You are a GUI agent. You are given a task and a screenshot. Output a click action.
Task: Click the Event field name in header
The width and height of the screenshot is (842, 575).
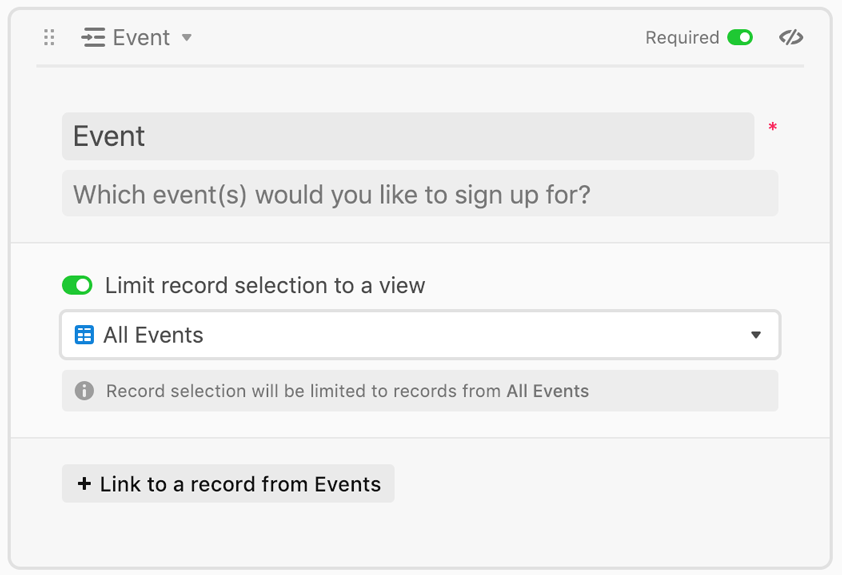(x=141, y=38)
